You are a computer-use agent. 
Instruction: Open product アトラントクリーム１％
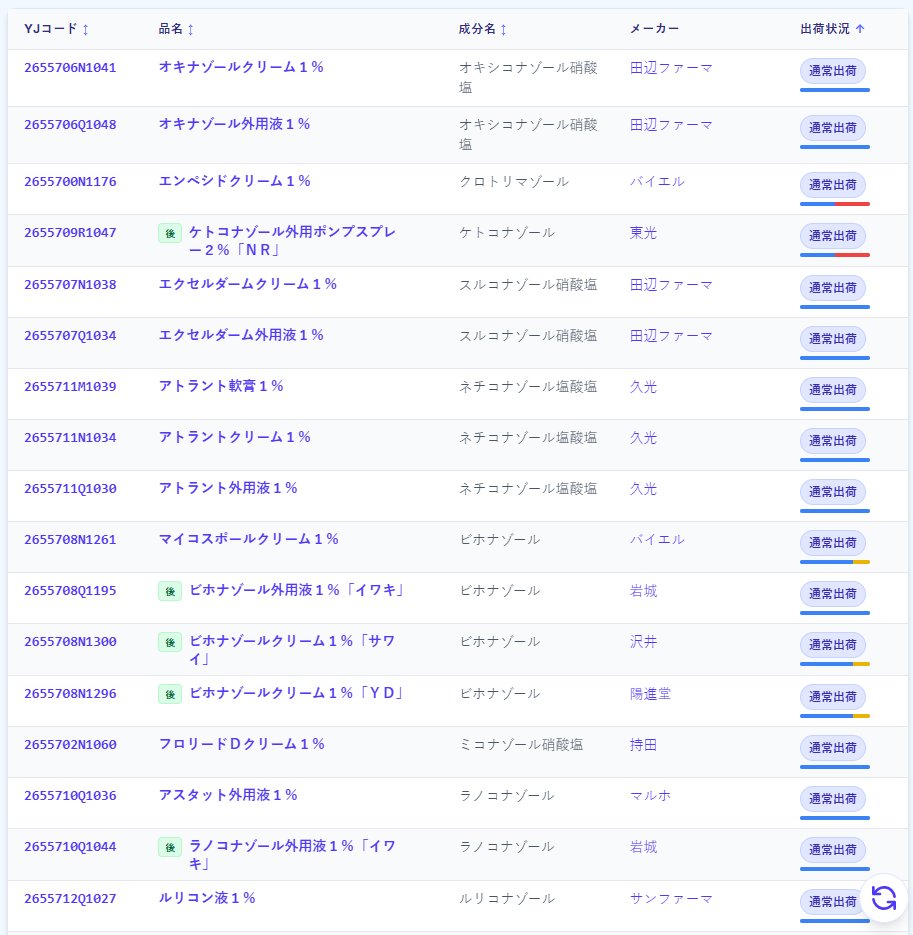pyautogui.click(x=234, y=437)
